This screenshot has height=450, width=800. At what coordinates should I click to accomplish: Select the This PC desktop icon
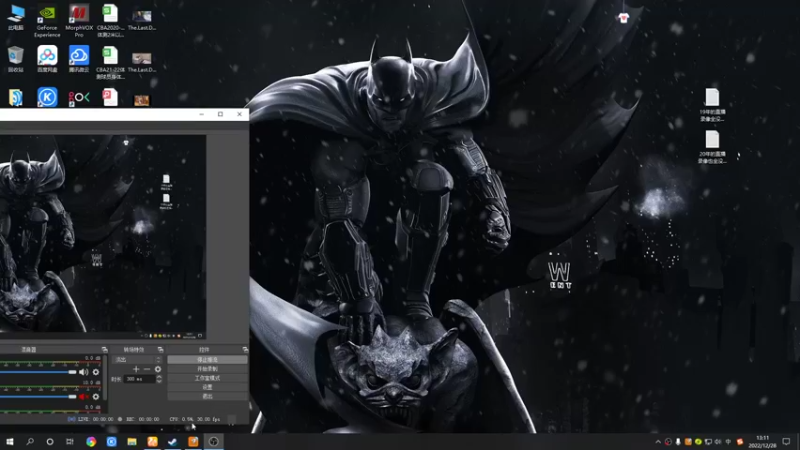pyautogui.click(x=16, y=17)
